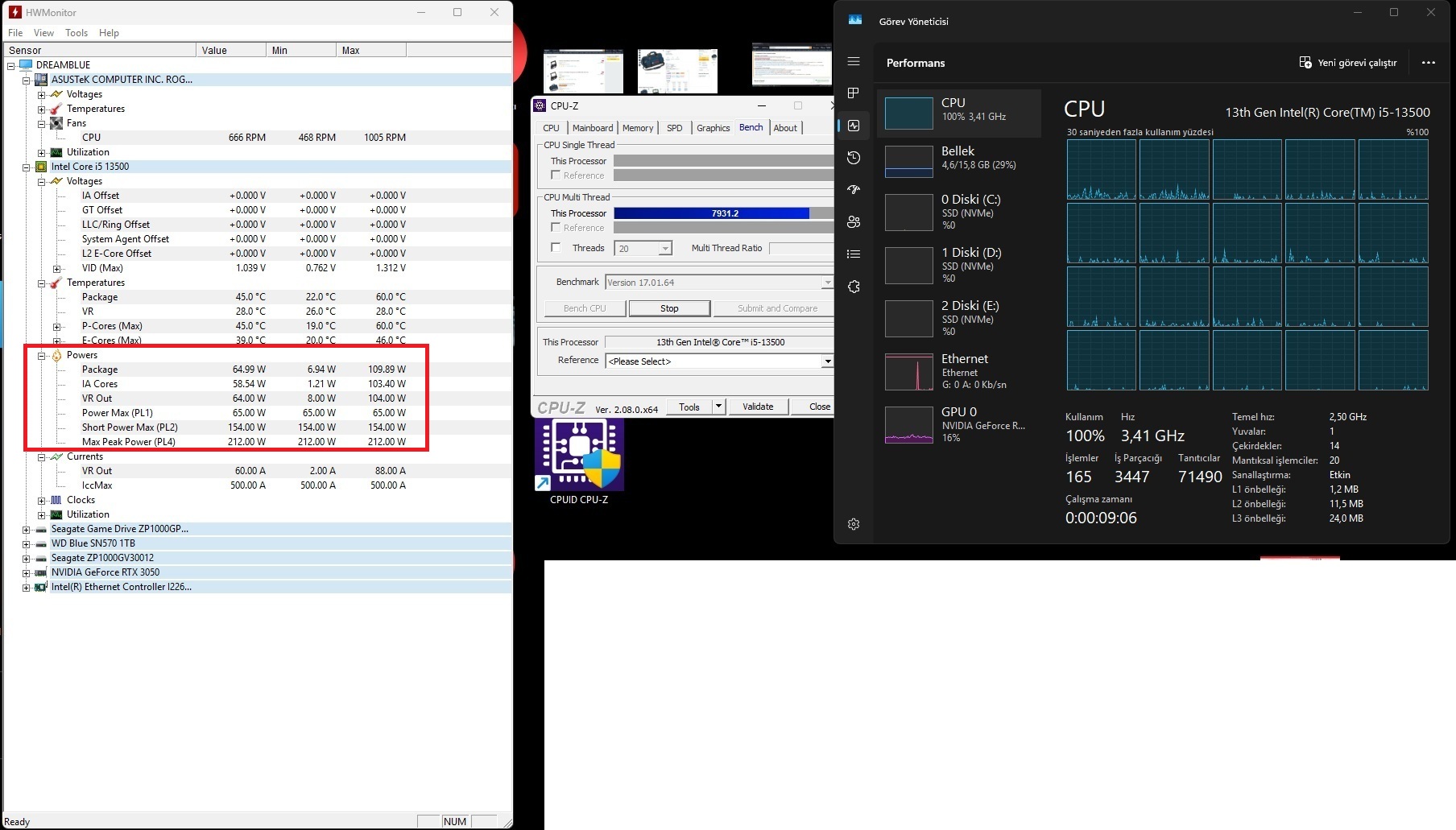
Task: Click the three-dots more options in Task Manager
Action: click(1429, 63)
